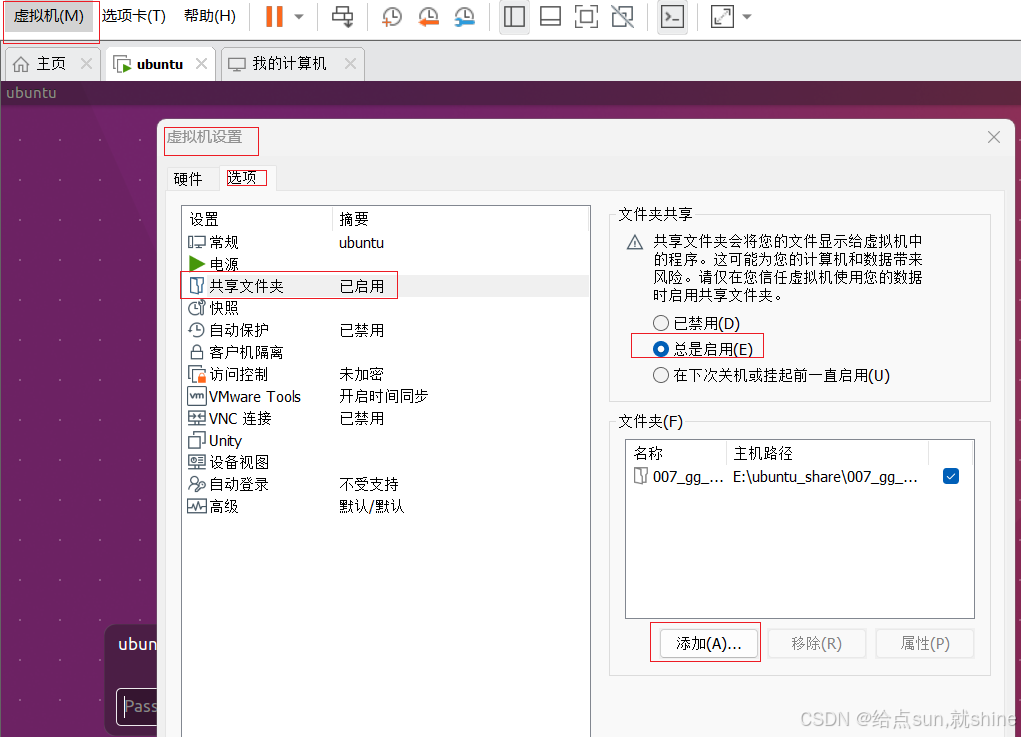Click the 添加(A)... button

(x=708, y=644)
